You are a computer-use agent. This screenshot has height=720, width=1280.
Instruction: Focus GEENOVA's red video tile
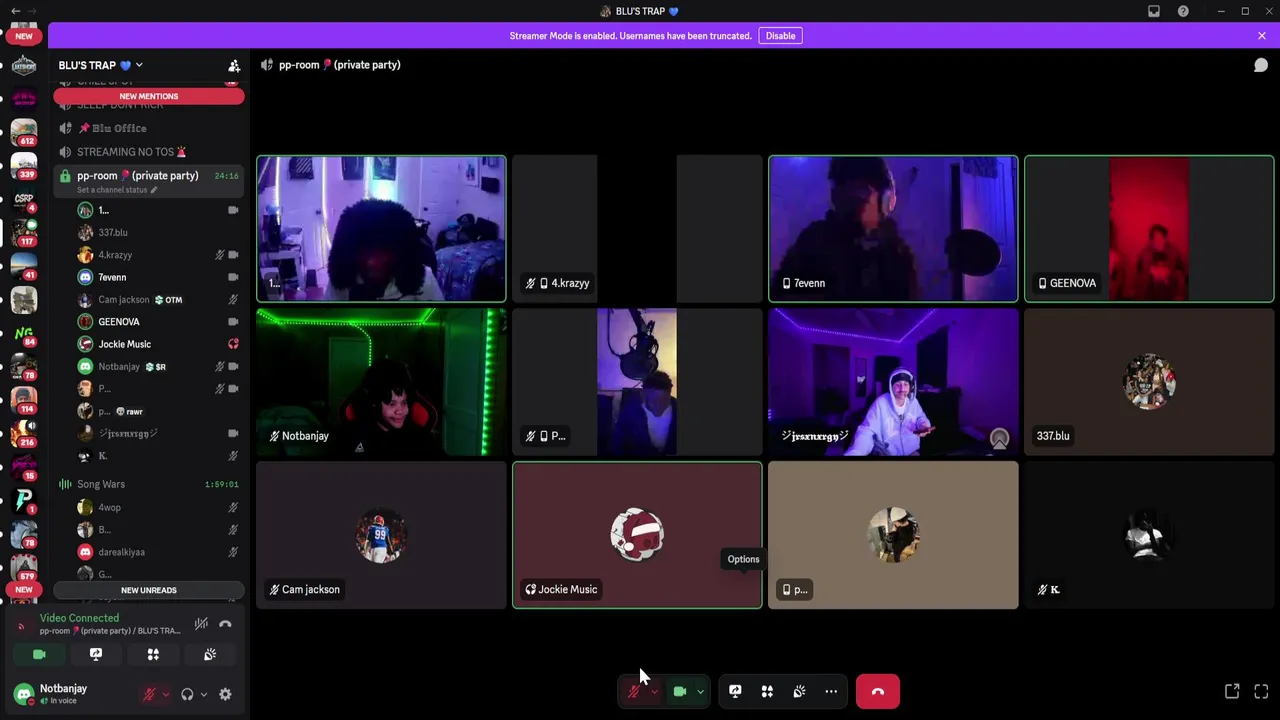click(x=1149, y=228)
